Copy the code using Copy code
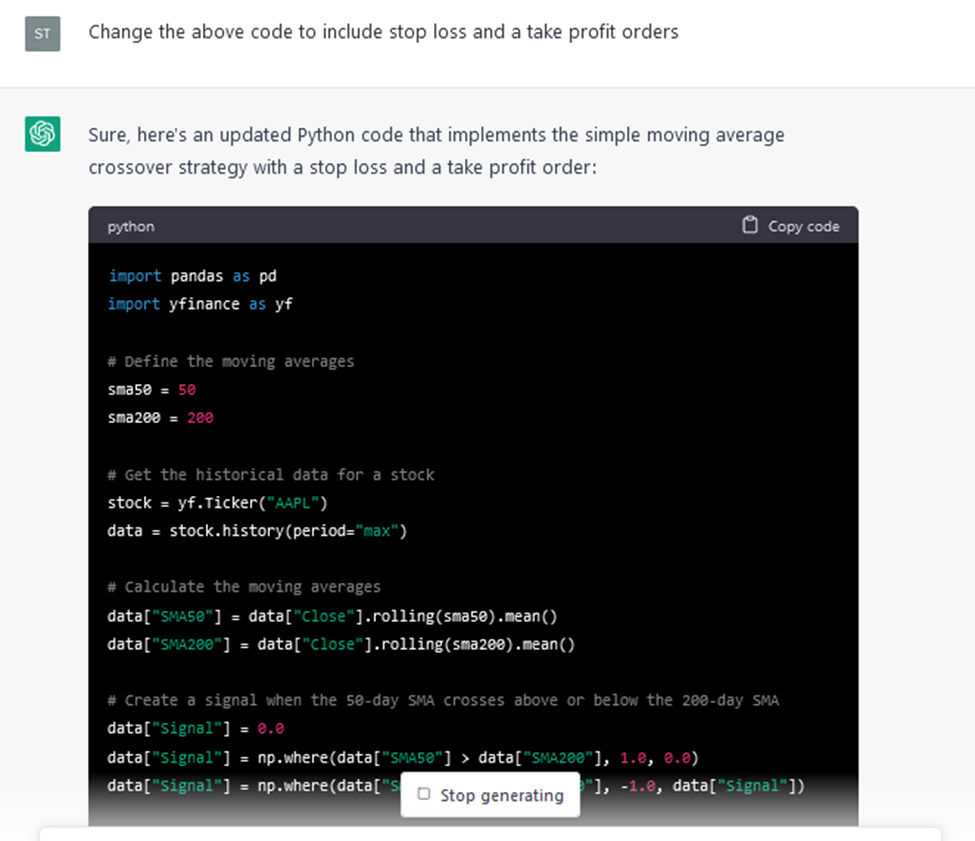975x841 pixels. tap(791, 226)
